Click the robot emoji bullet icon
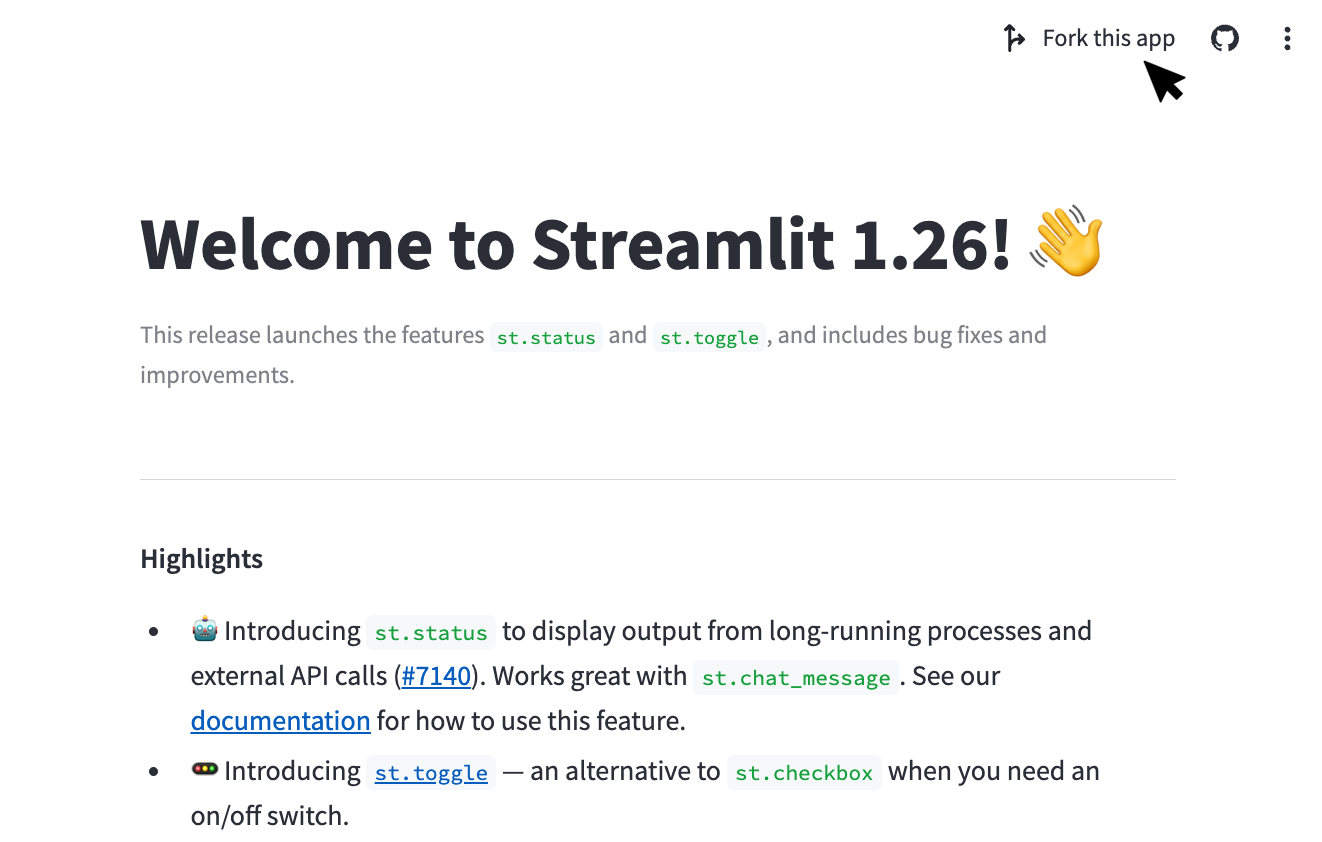Image resolution: width=1322 pixels, height=842 pixels. coord(205,630)
